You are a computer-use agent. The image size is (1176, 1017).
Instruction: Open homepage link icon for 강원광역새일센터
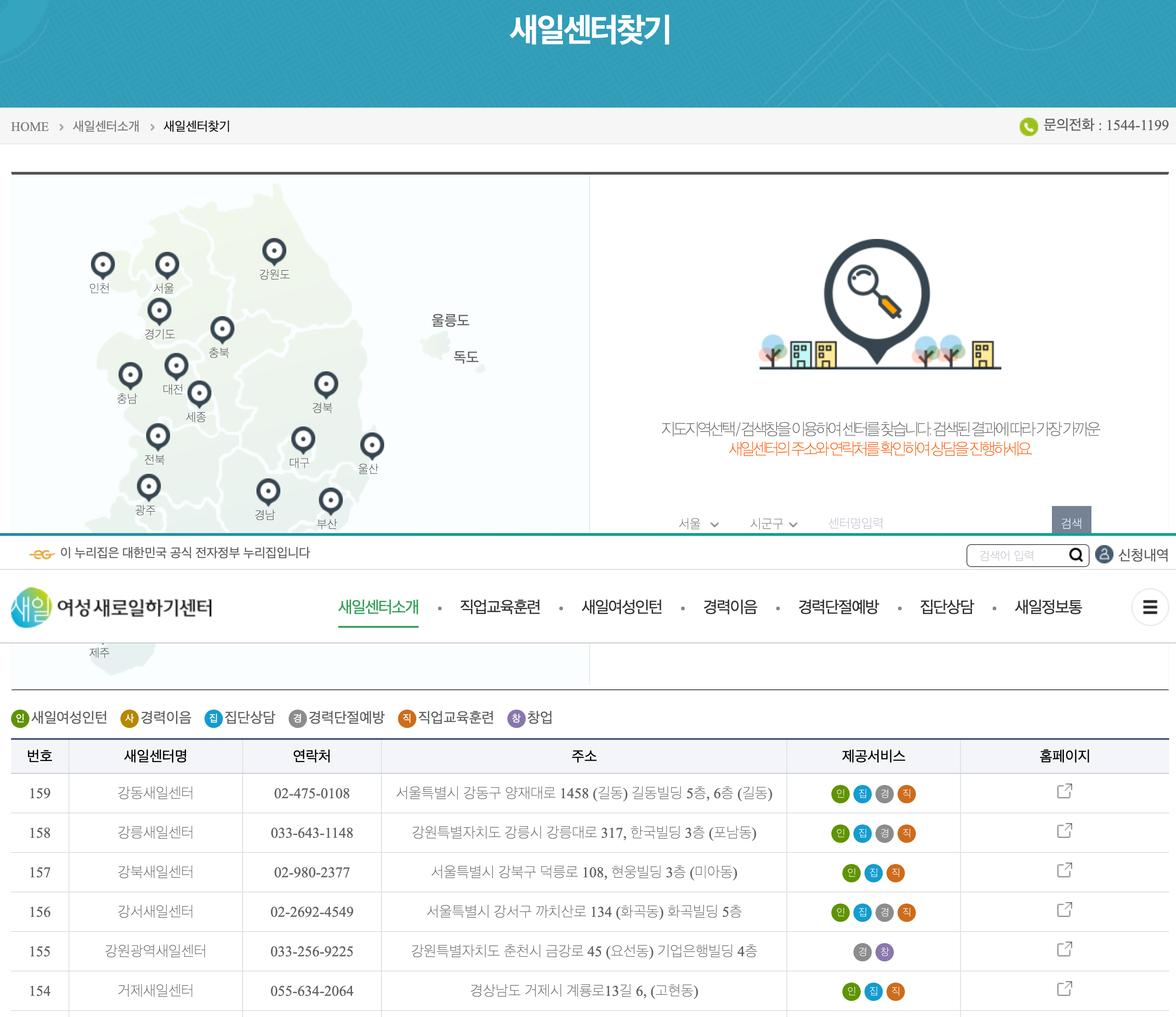pos(1064,949)
